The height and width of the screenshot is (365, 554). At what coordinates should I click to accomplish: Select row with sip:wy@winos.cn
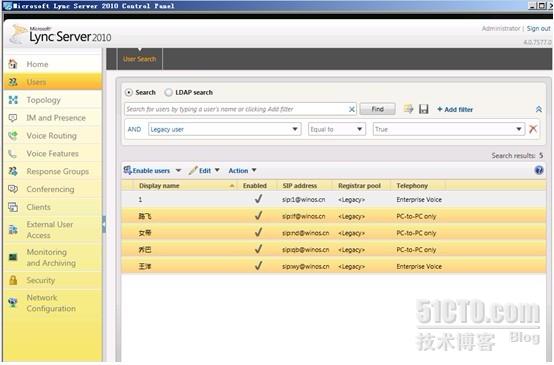pyautogui.click(x=334, y=266)
